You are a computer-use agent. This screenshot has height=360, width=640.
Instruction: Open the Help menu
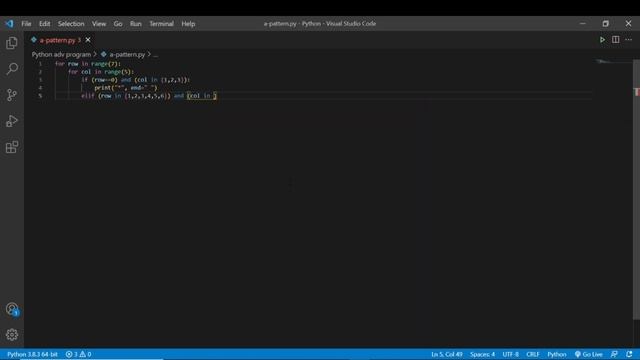point(188,24)
